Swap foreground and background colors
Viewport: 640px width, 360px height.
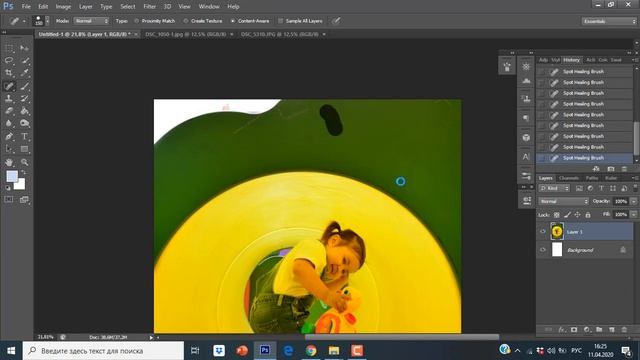click(x=23, y=172)
